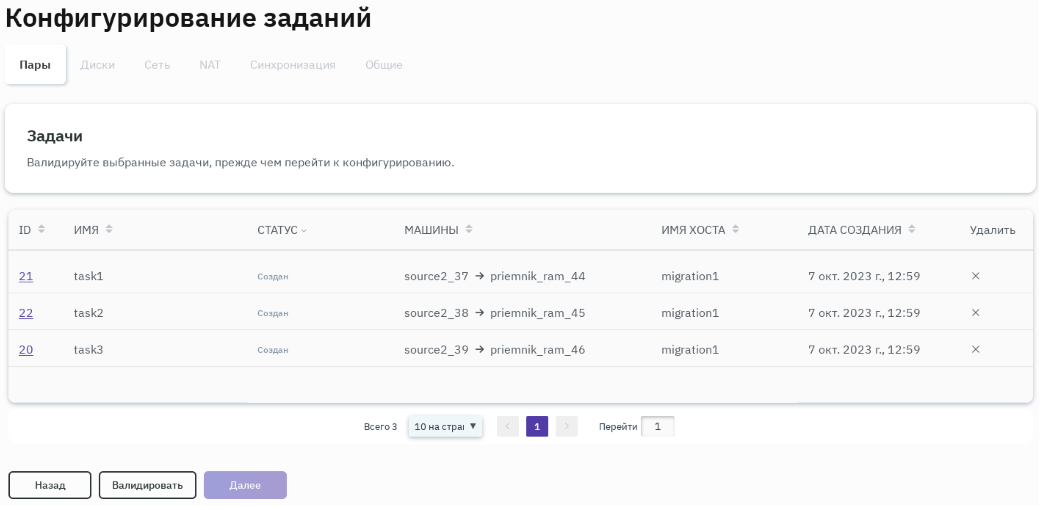This screenshot has width=1046, height=510.
Task: Sort by ДАТА СОЗДАНИЯ column icon
Action: (x=911, y=230)
